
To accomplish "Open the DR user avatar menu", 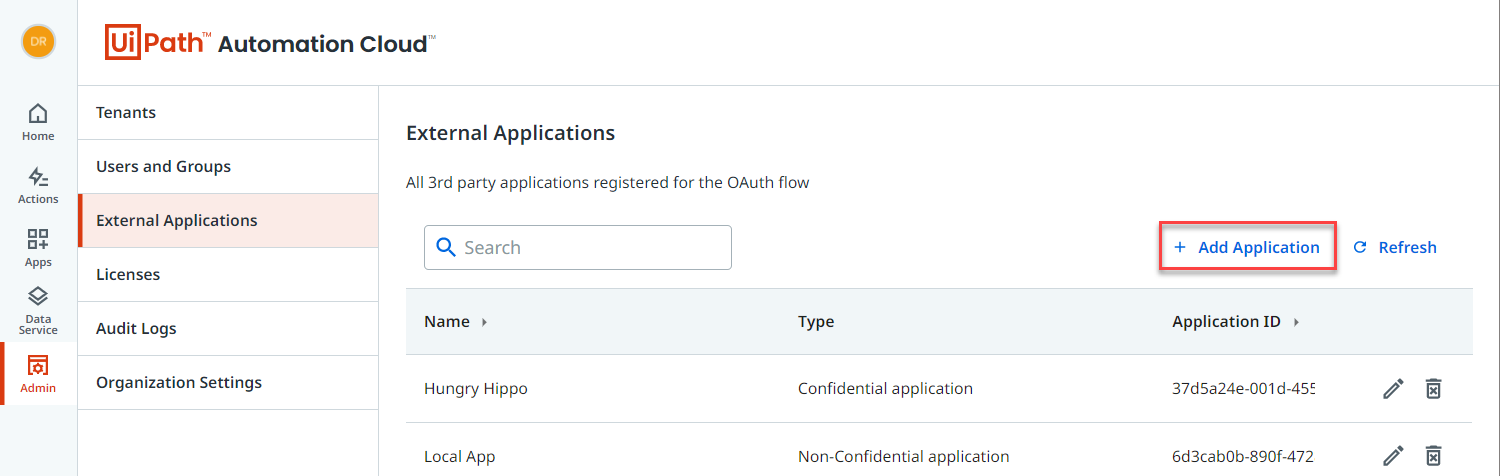I will point(38,41).
